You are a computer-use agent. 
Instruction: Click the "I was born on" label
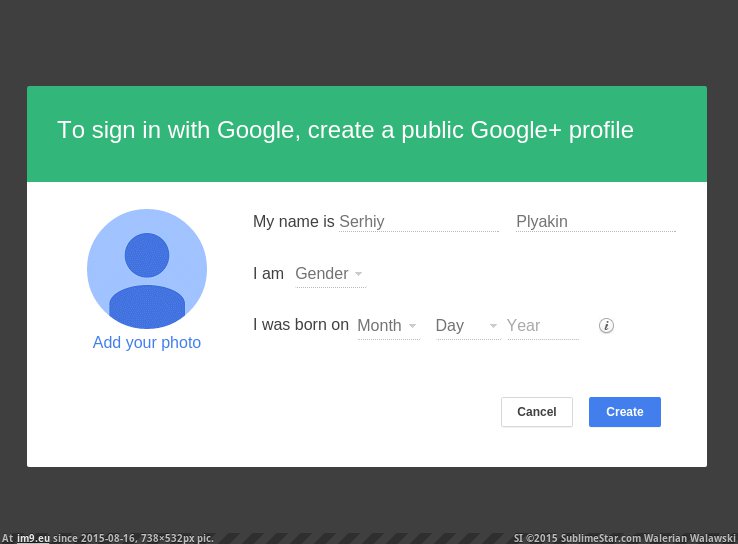tap(300, 325)
